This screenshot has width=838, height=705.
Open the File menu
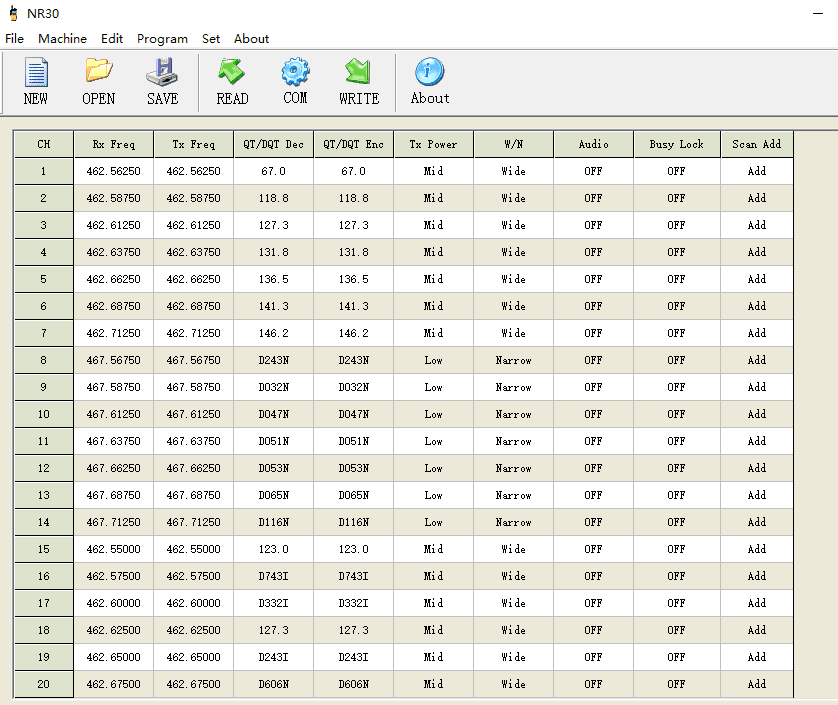pos(14,39)
